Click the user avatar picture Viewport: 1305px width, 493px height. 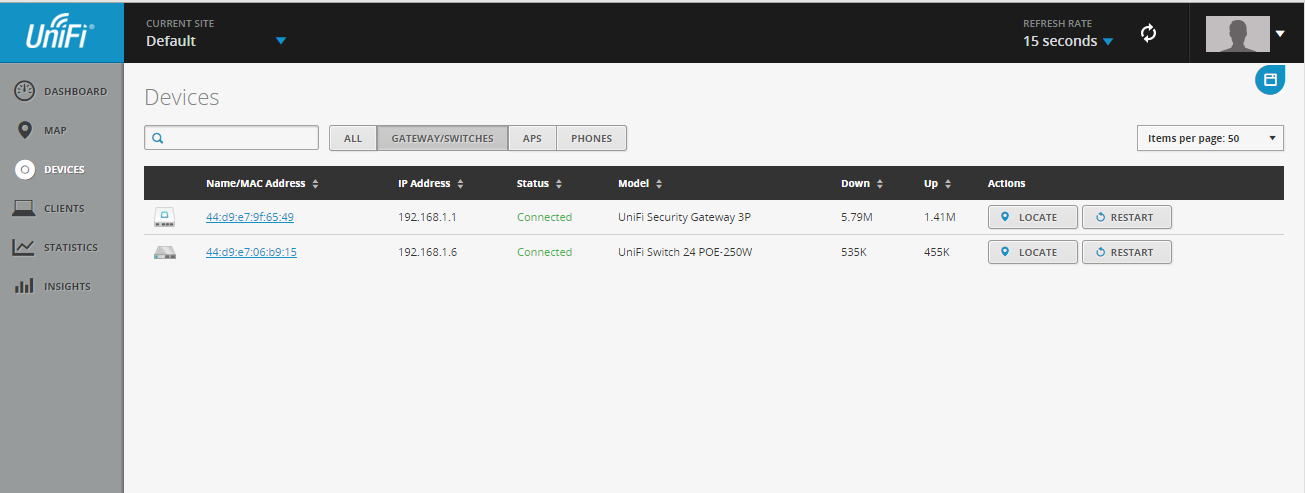pos(1237,34)
